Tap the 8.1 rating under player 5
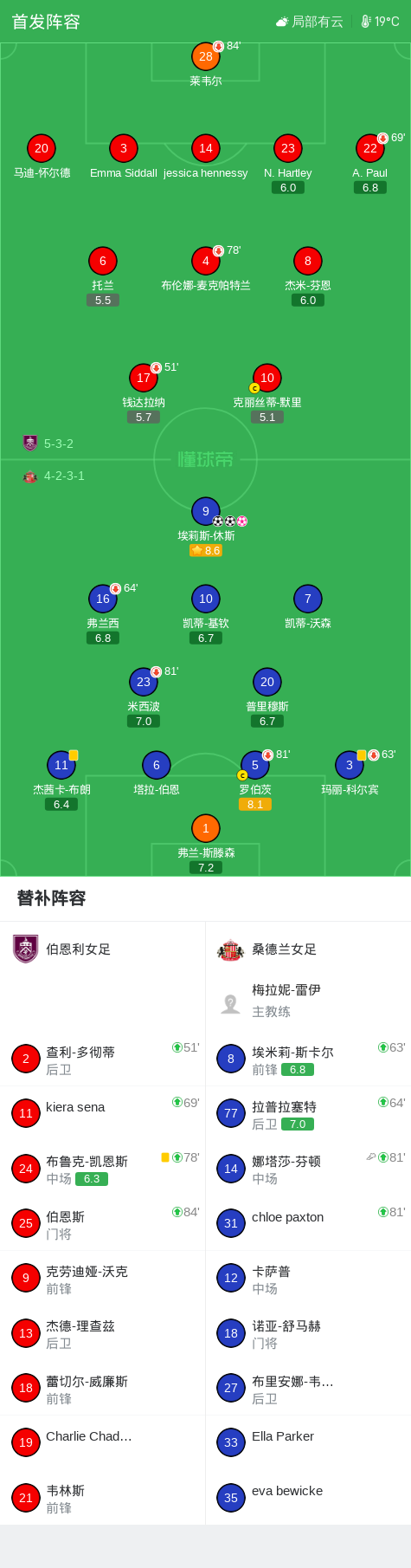 [x=255, y=804]
